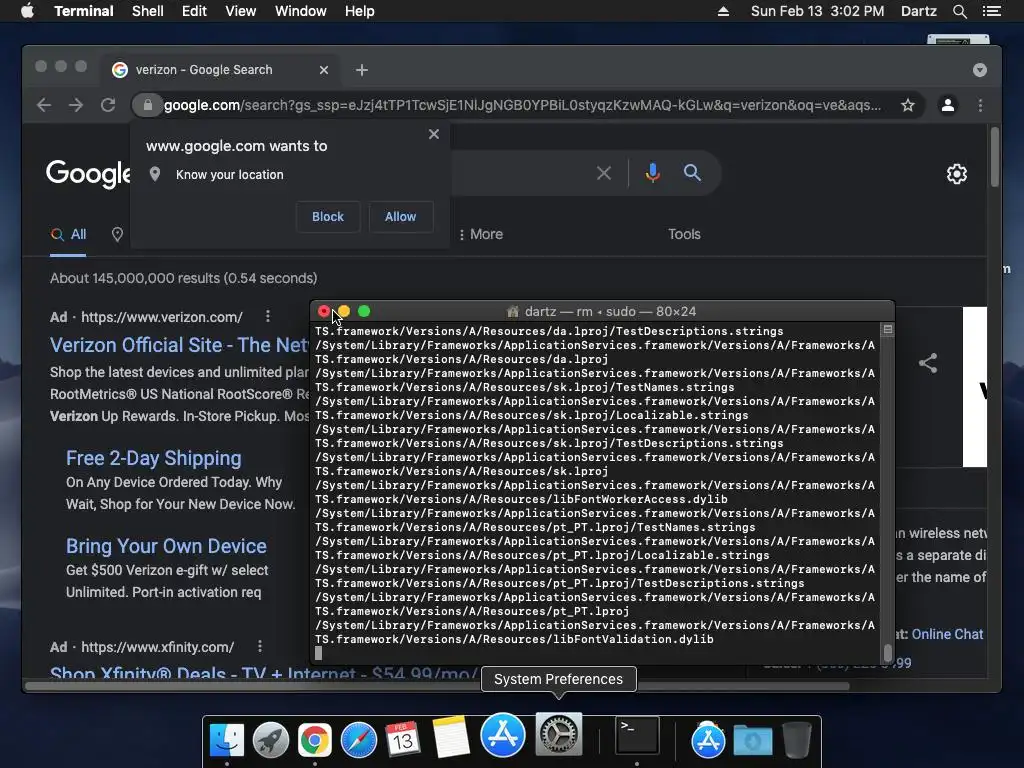Open Bring Your Own Device link
Screen dimensions: 1024x768
point(166,546)
